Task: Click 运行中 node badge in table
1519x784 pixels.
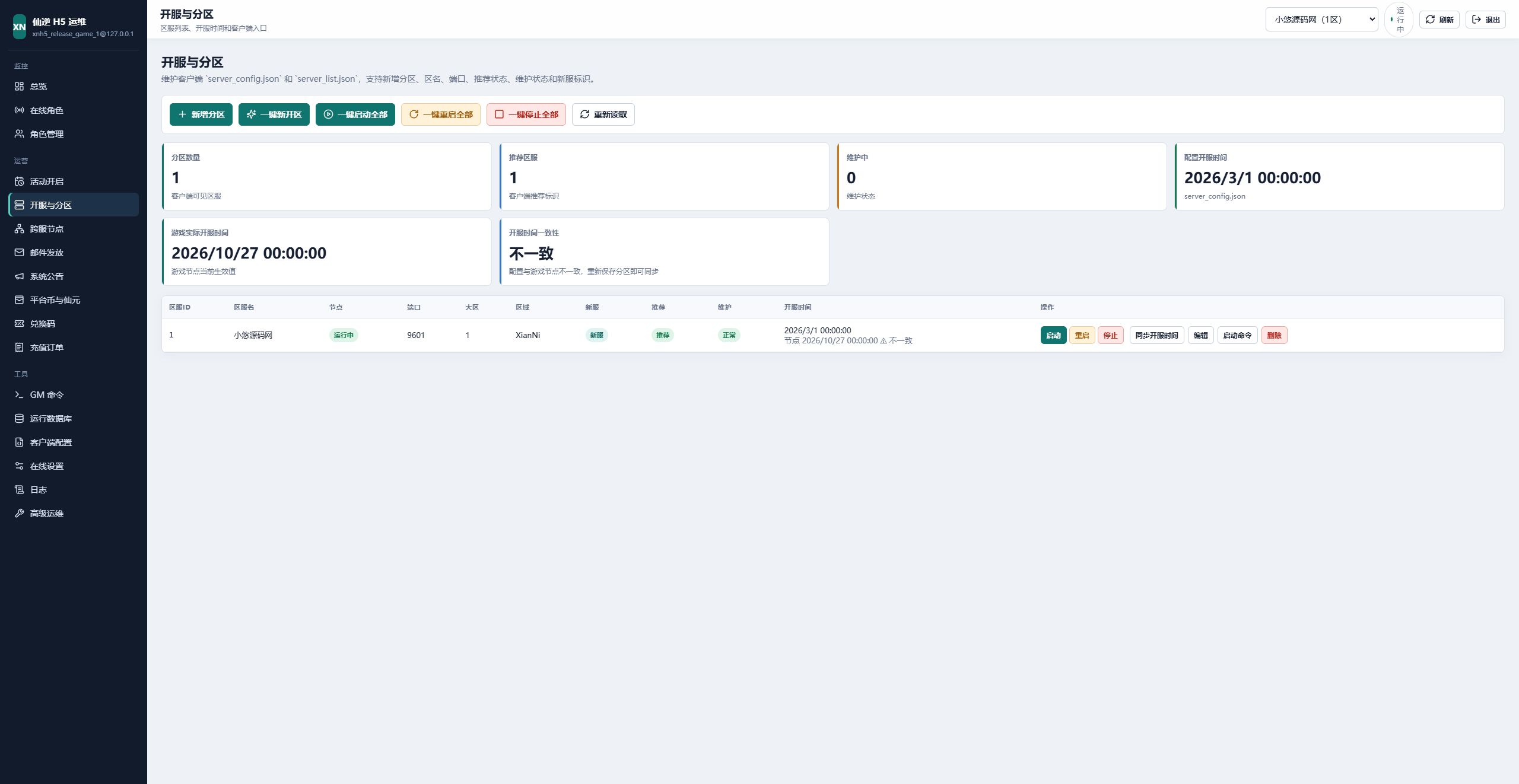Action: (344, 335)
